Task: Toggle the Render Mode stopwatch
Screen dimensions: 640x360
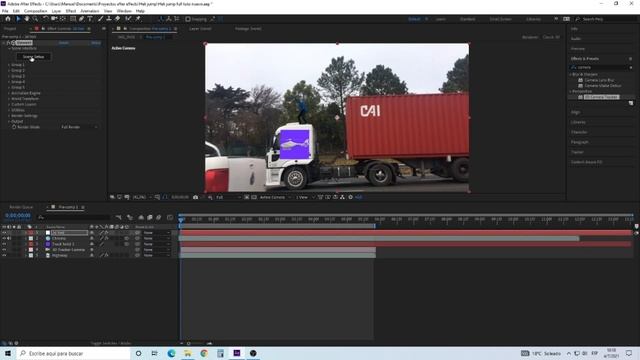Action: pos(14,127)
